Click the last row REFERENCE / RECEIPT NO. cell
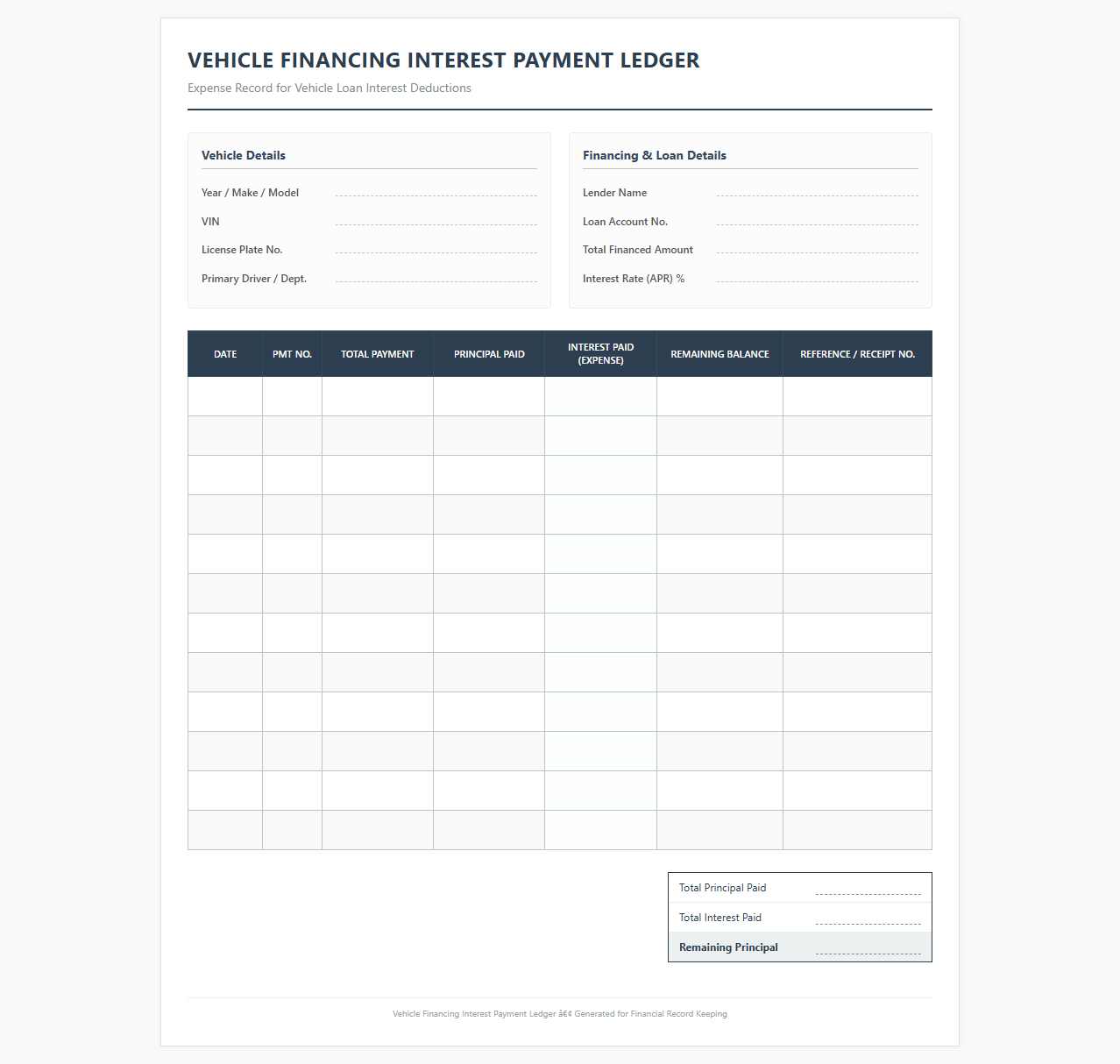Viewport: 1120px width, 1064px height. click(x=857, y=830)
